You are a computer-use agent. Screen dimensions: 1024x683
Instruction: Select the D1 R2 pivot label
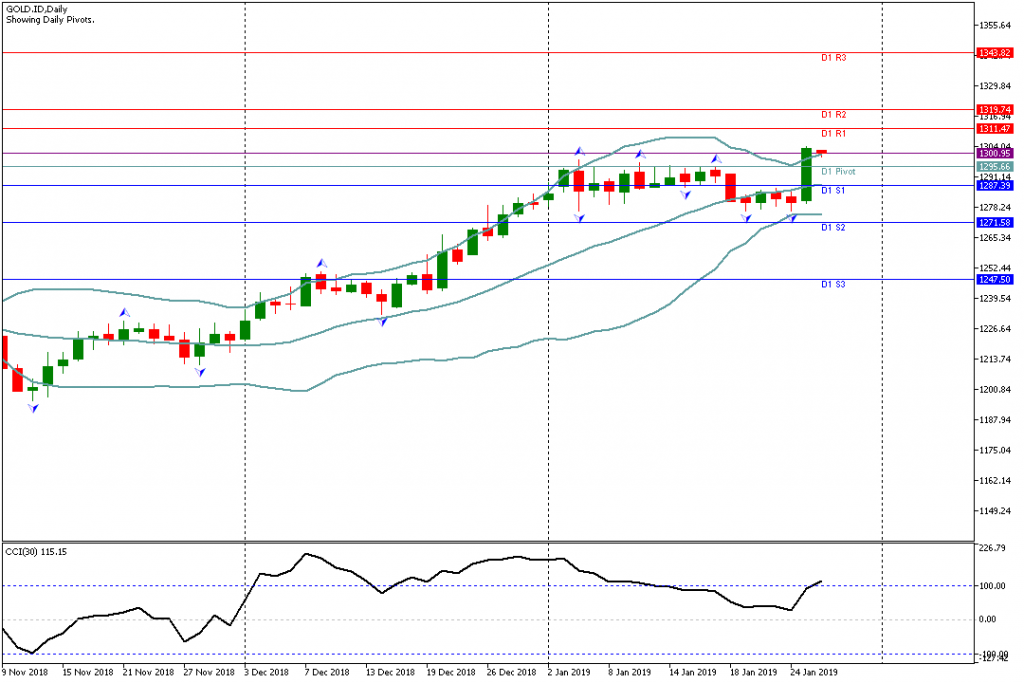[x=834, y=115]
